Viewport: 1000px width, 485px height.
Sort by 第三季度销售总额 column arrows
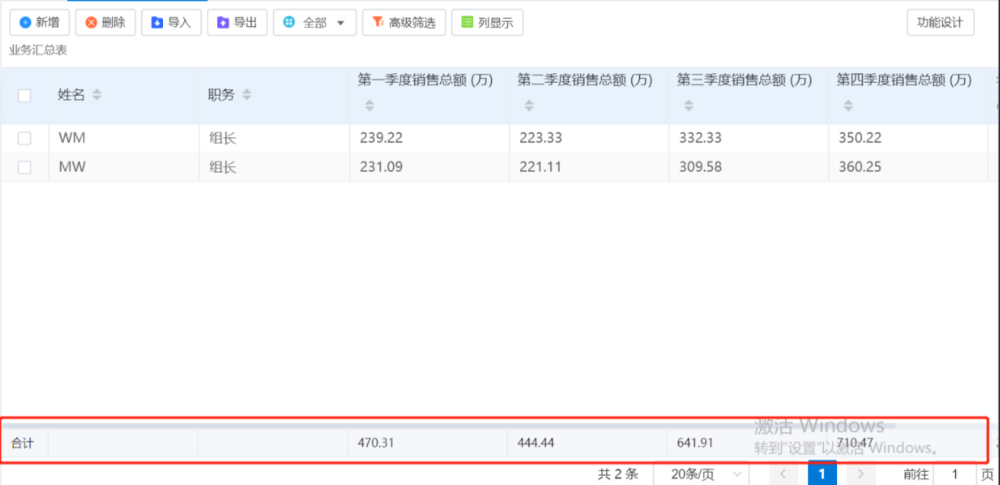pos(687,105)
